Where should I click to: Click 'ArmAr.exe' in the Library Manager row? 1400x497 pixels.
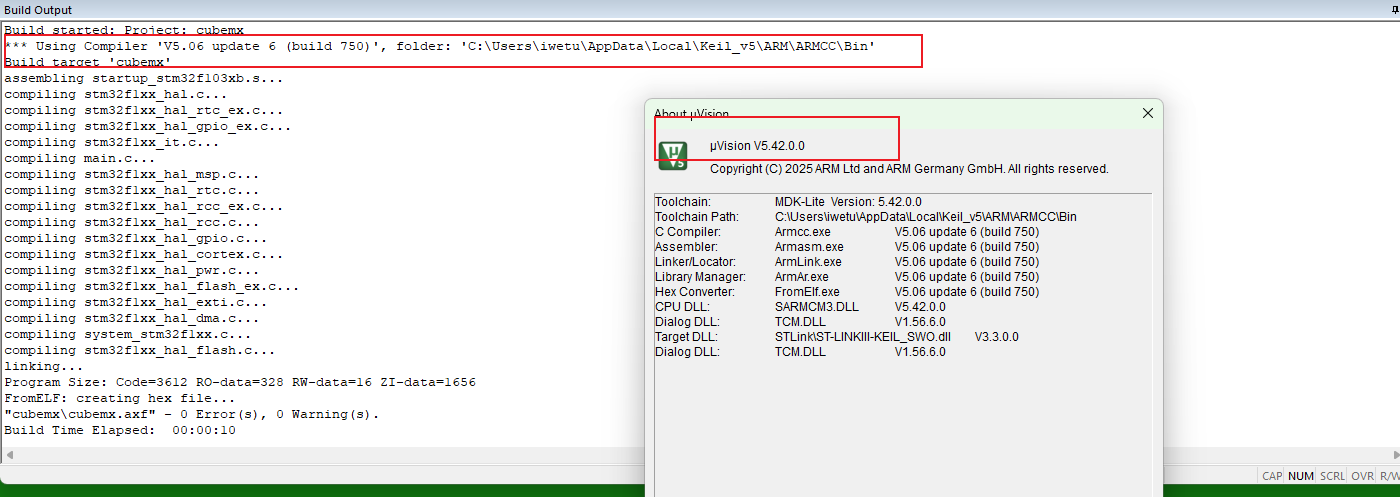click(802, 276)
